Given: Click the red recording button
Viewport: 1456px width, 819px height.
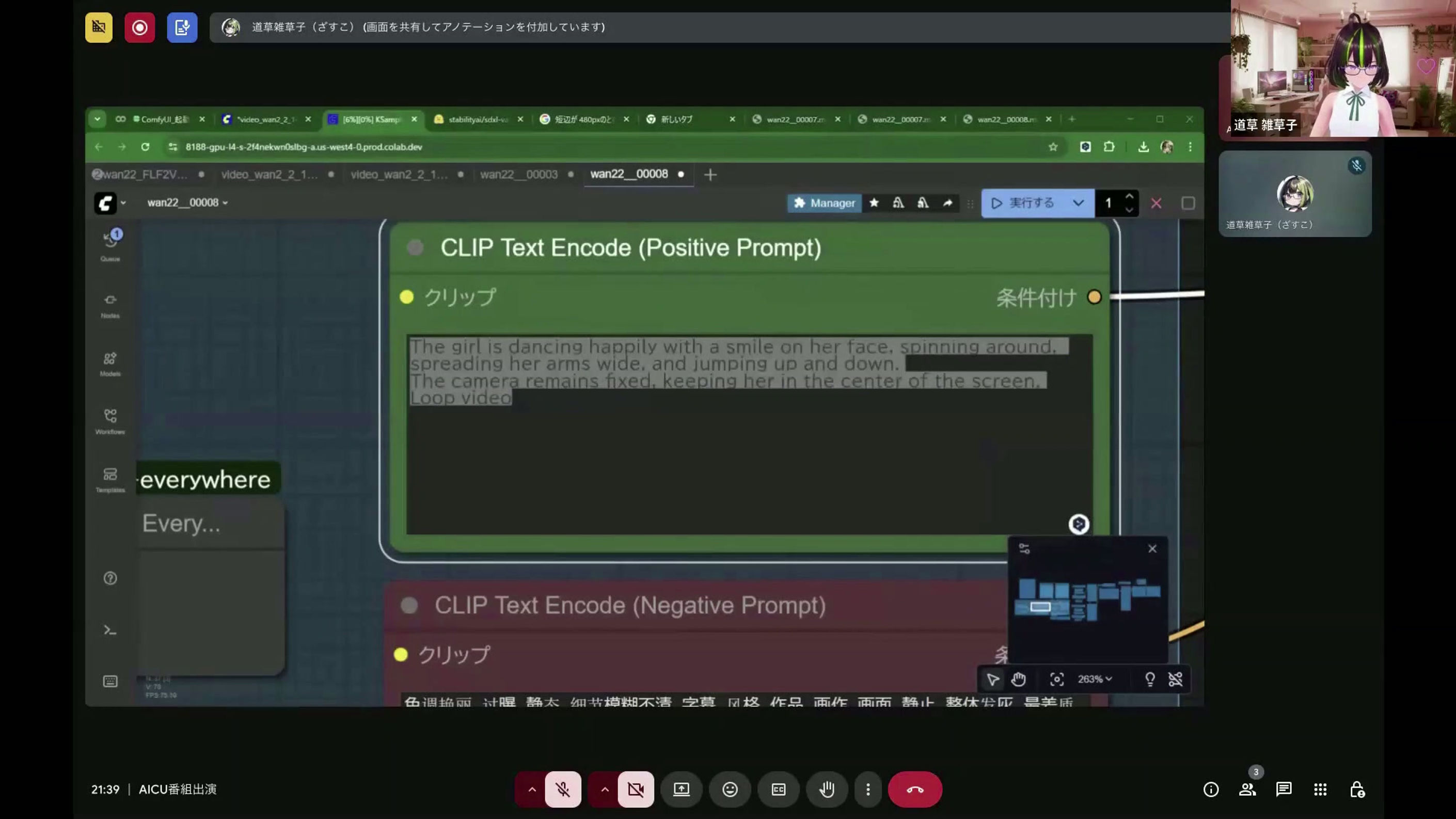Looking at the screenshot, I should (139, 27).
